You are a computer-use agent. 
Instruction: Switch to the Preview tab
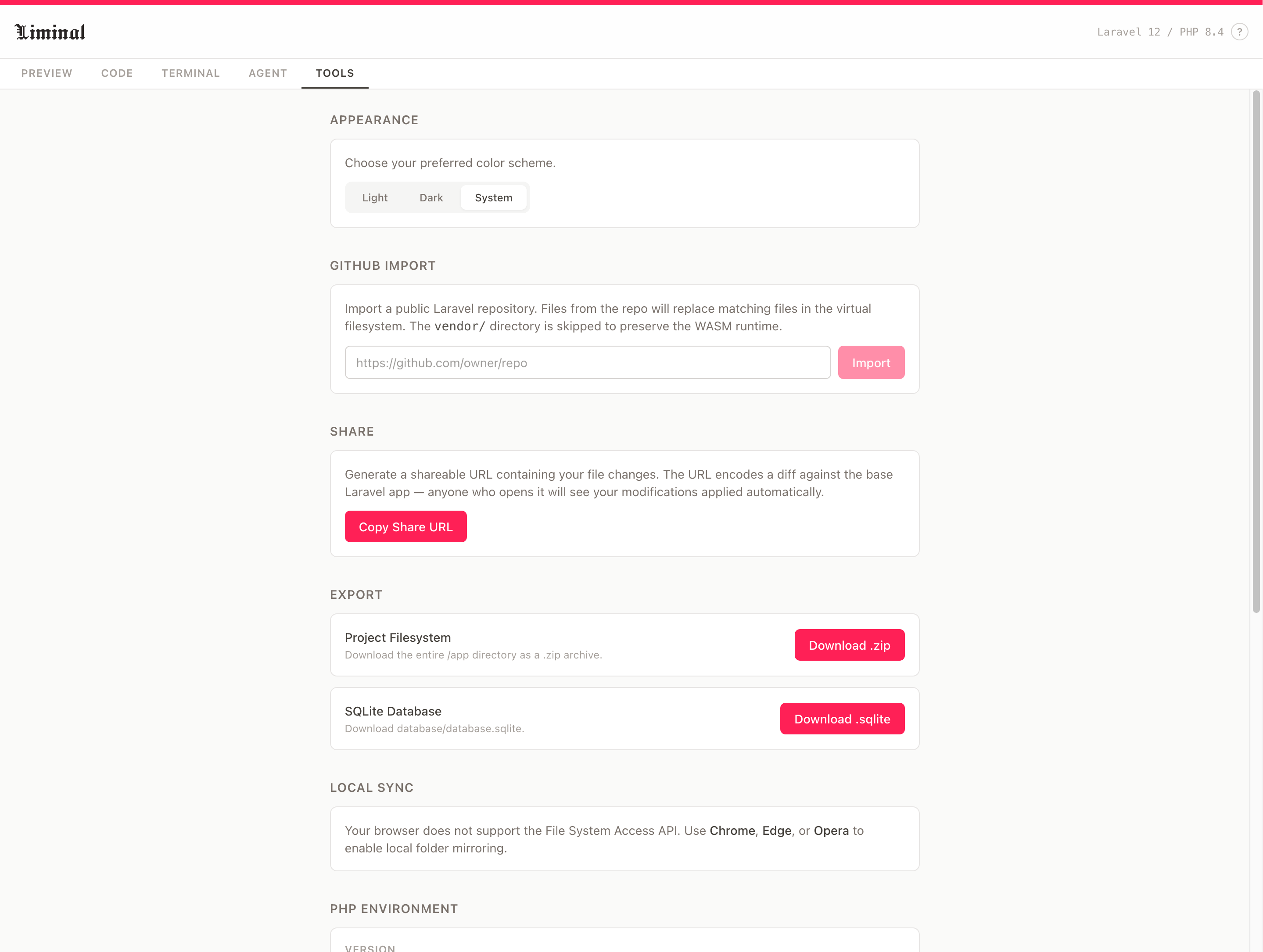pyautogui.click(x=47, y=73)
